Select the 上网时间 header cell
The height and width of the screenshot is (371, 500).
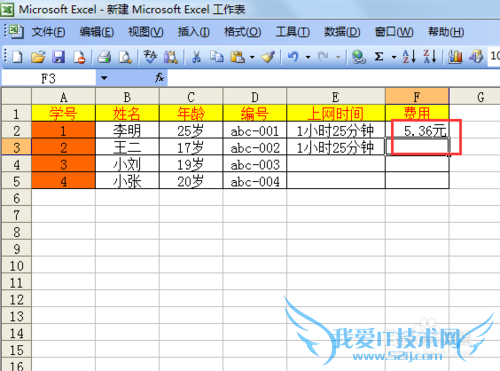(336, 113)
